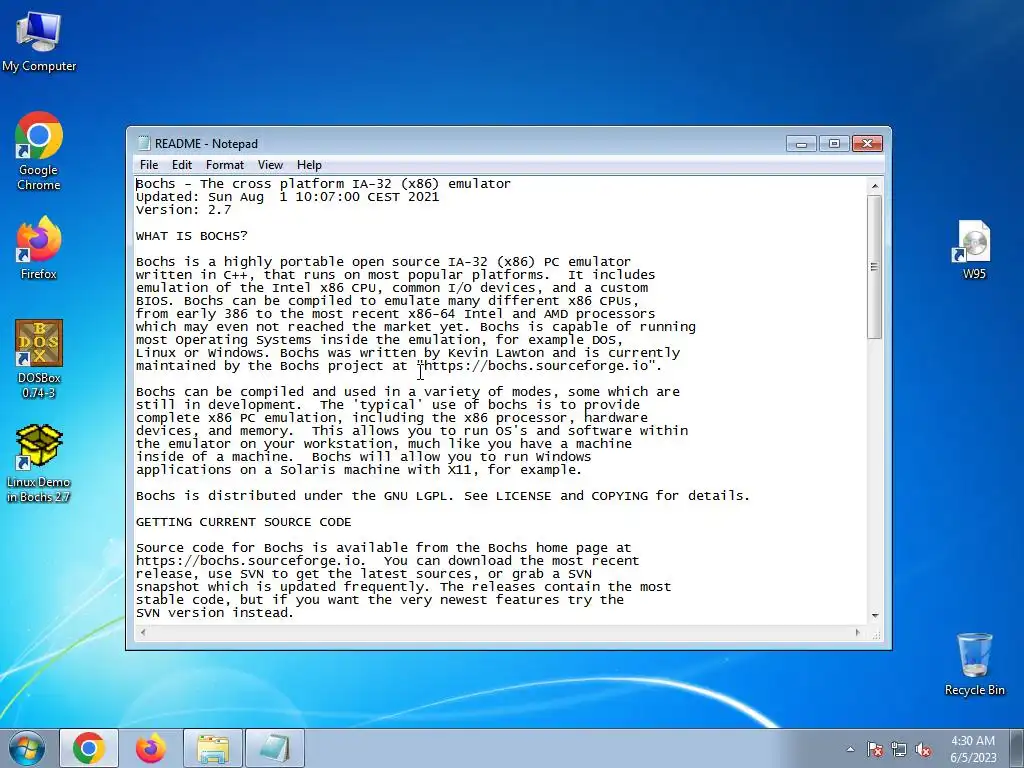
Task: Click the bochs.sourceforge.io URL in quotes
Action: (x=539, y=366)
